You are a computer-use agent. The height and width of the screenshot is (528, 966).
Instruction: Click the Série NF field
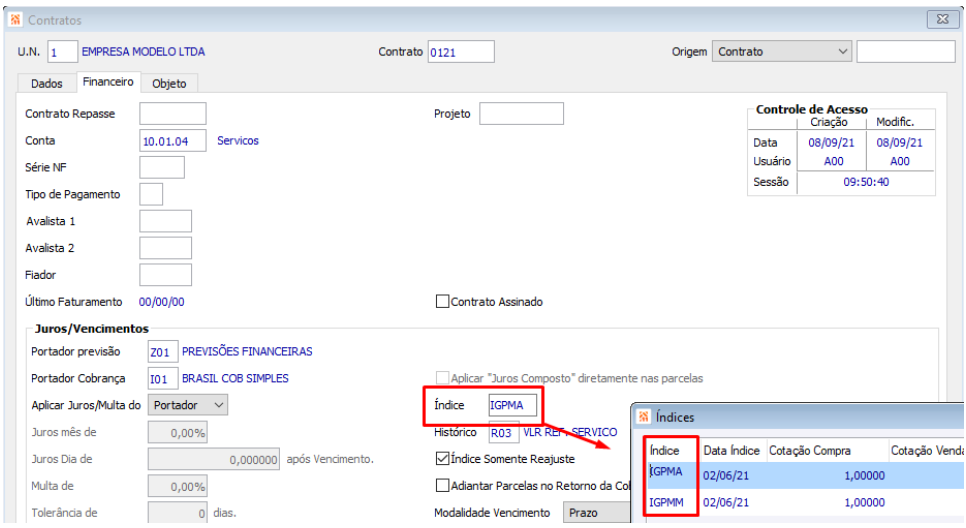pos(162,167)
